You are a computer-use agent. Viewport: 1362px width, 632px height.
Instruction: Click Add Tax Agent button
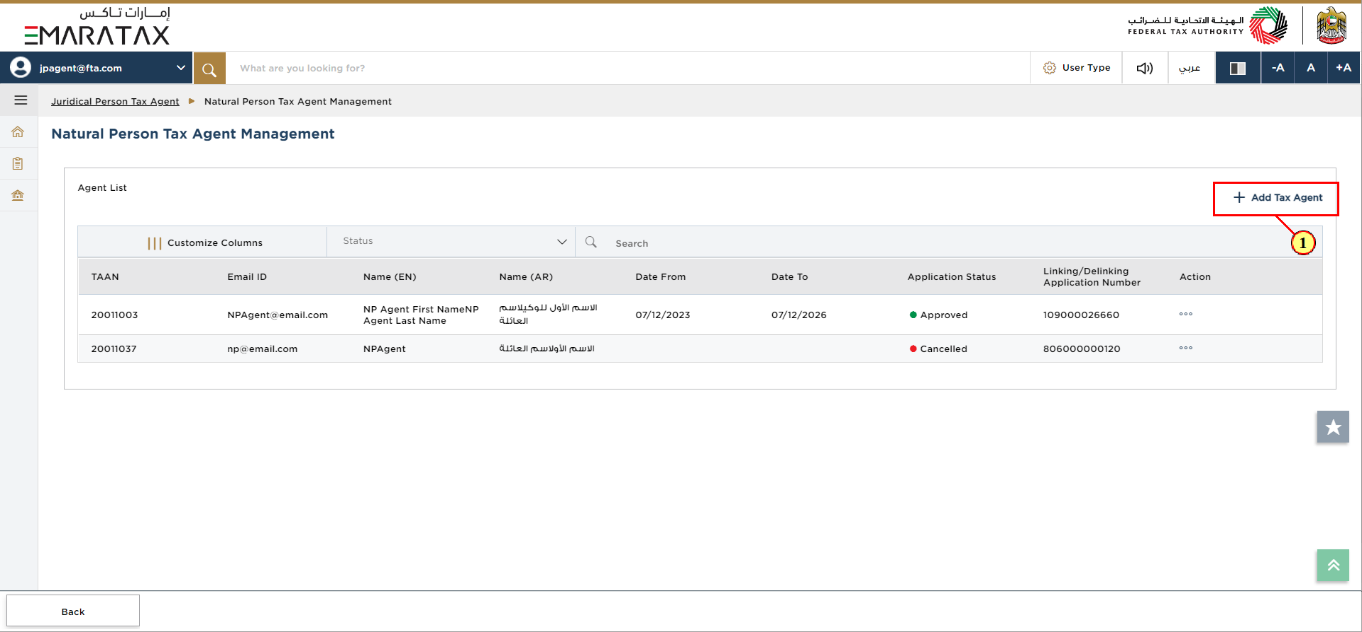click(x=1276, y=198)
